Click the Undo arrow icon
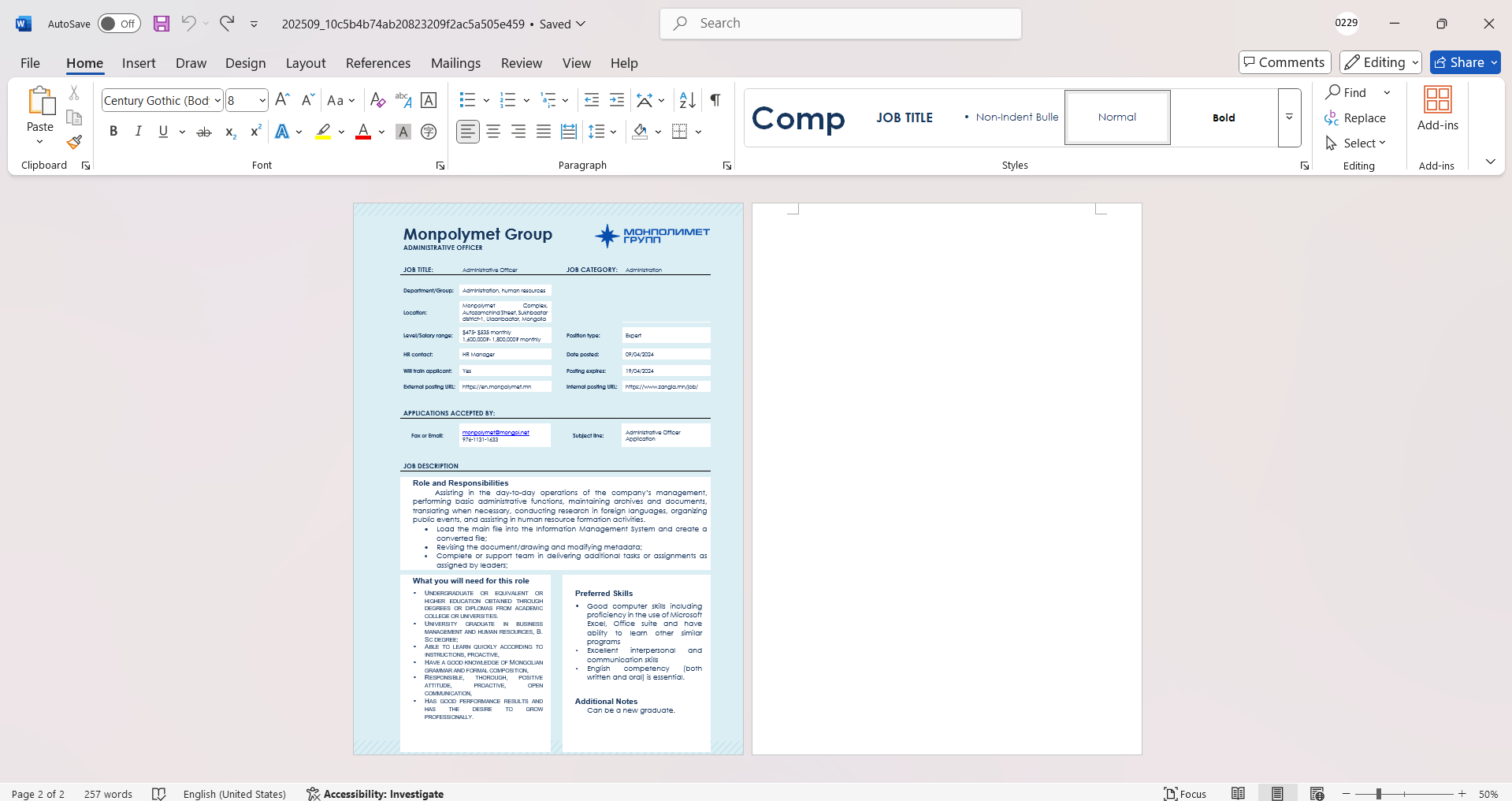The width and height of the screenshot is (1512, 801). pyautogui.click(x=188, y=24)
